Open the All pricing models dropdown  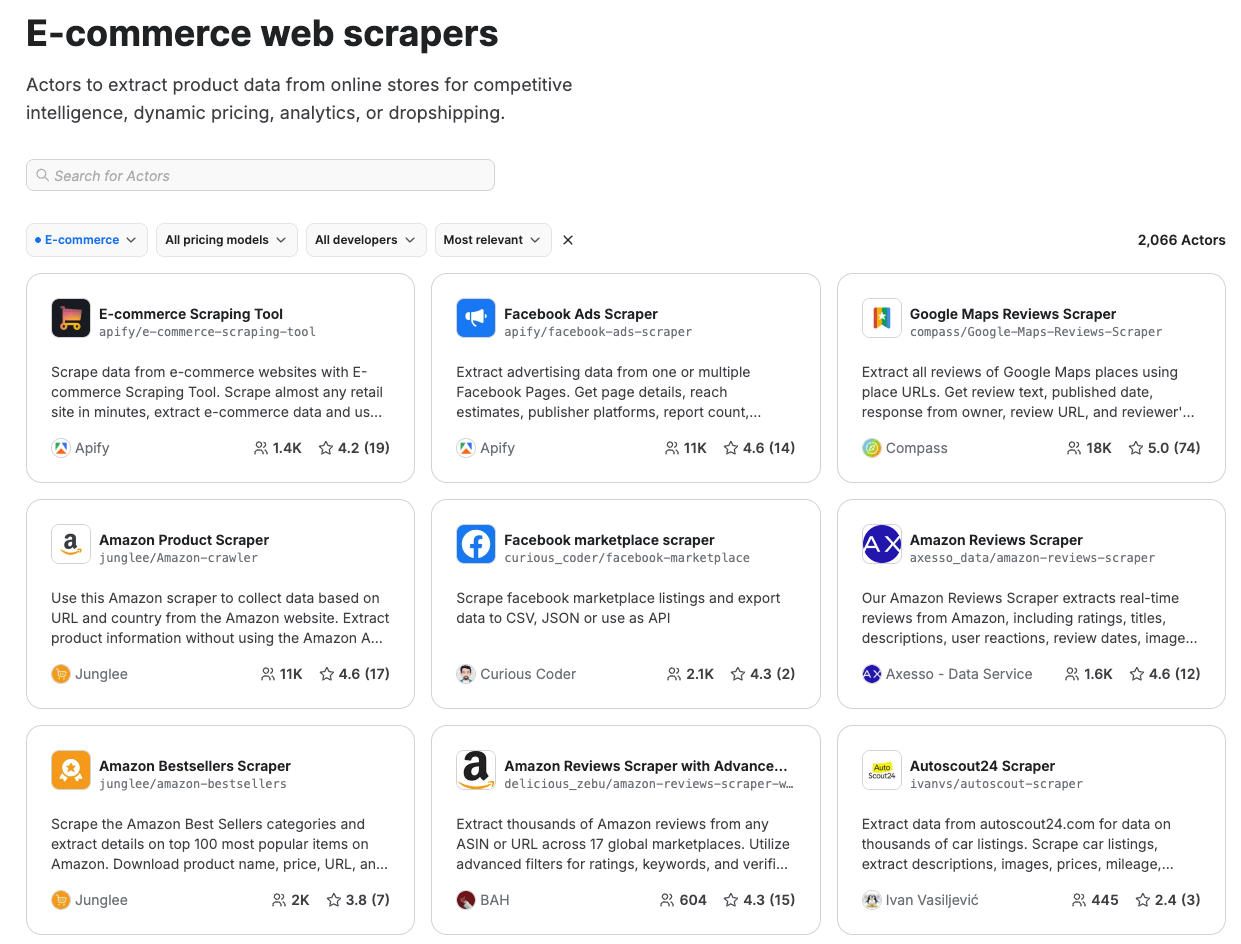tap(226, 240)
